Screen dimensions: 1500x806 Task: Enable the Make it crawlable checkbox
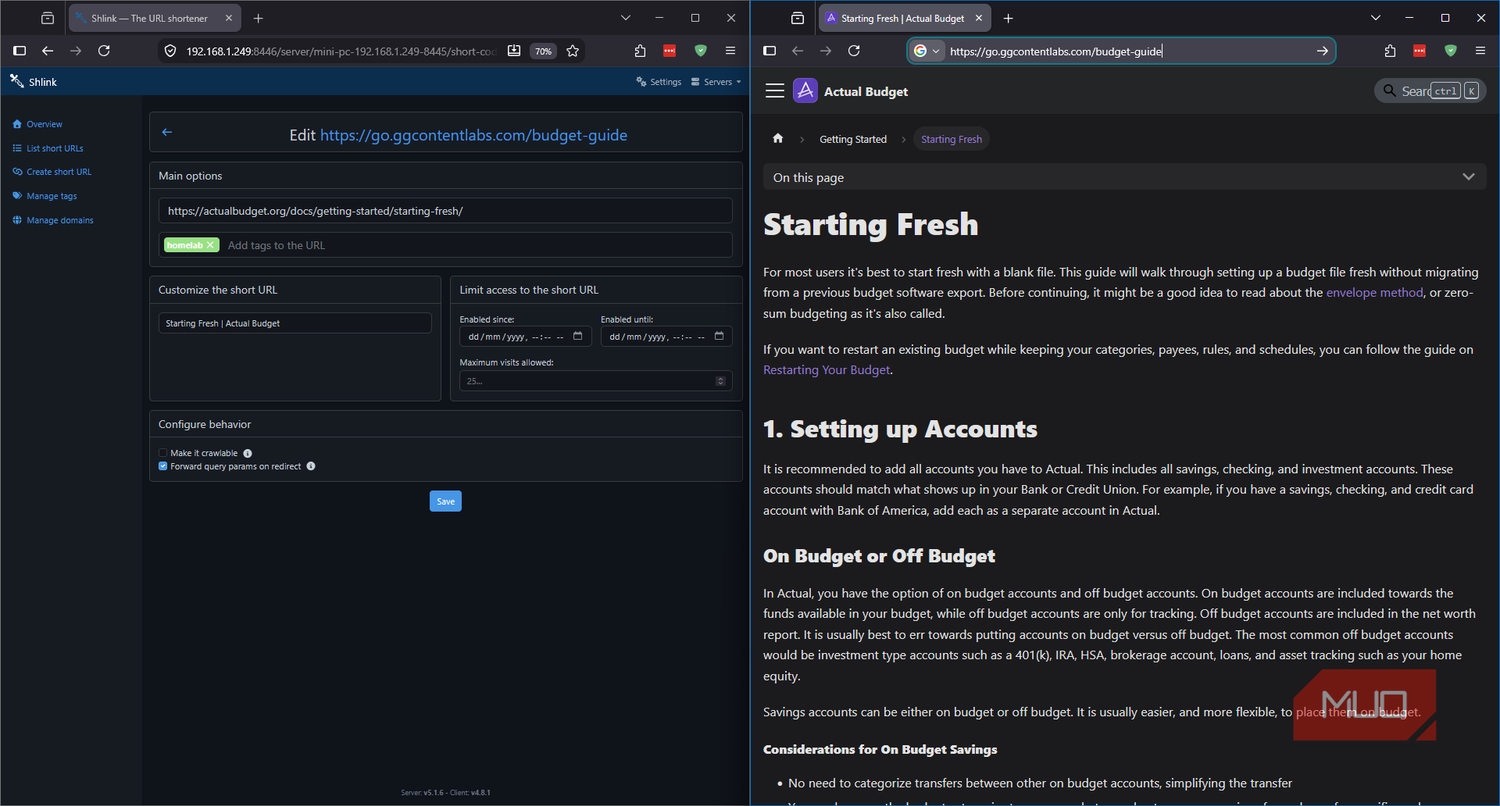(x=163, y=453)
